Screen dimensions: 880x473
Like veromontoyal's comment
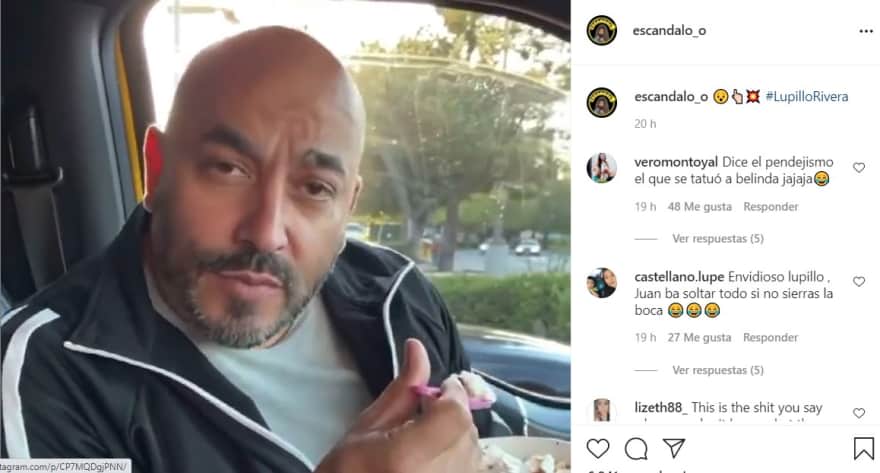click(859, 167)
